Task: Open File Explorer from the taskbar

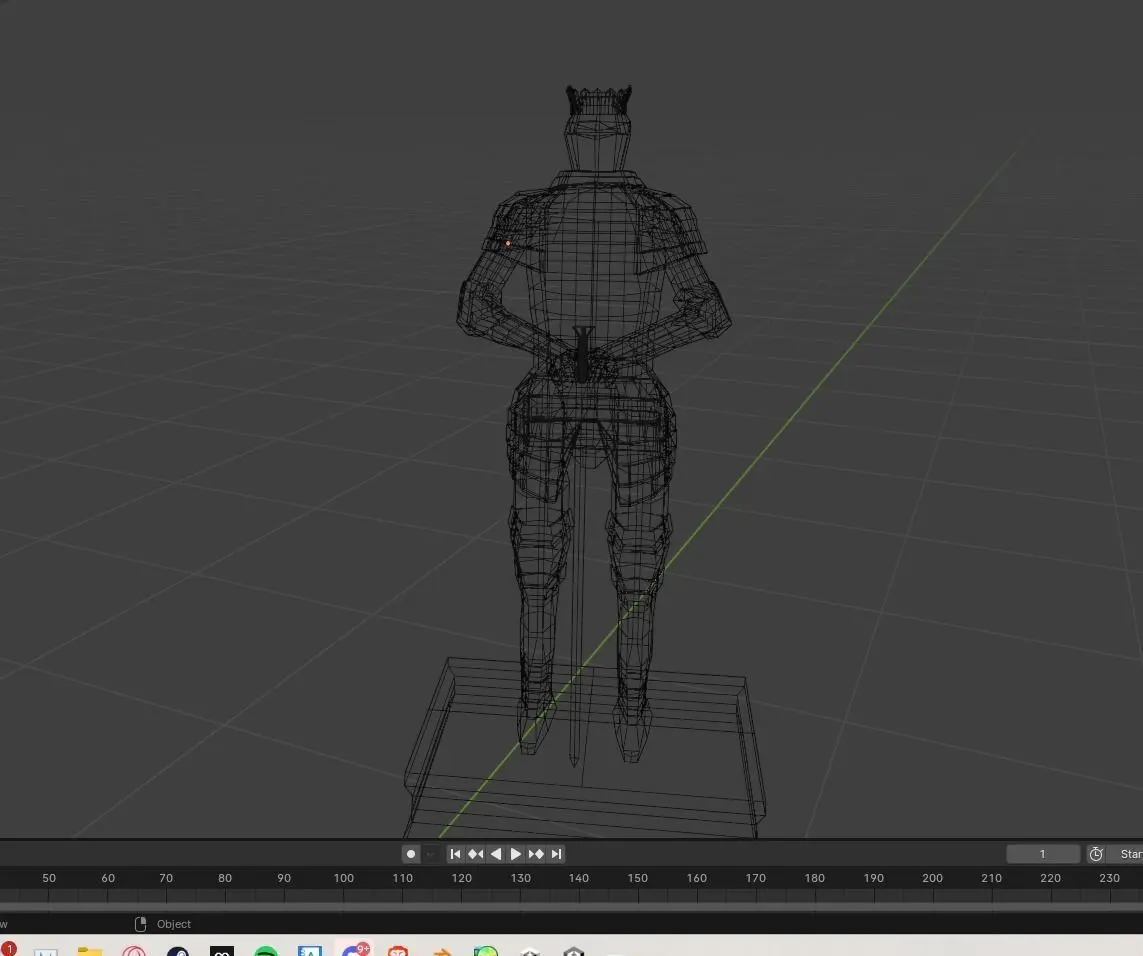Action: click(x=90, y=951)
